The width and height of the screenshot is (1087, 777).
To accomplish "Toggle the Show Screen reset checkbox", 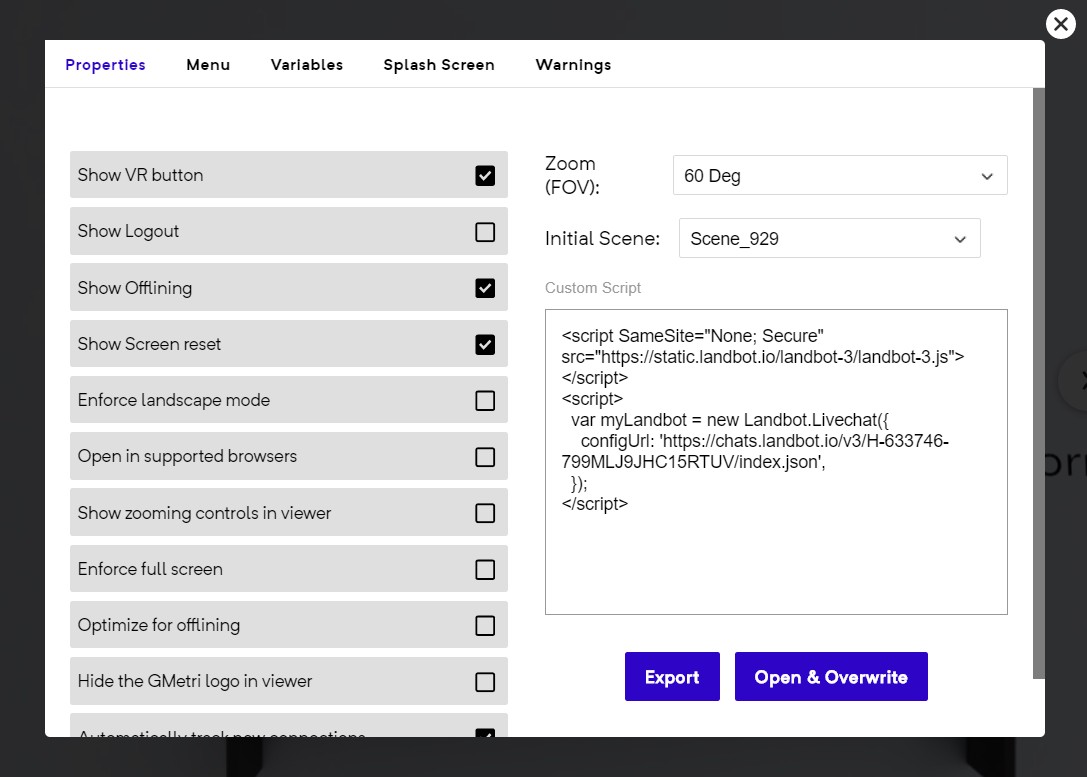I will [x=485, y=345].
